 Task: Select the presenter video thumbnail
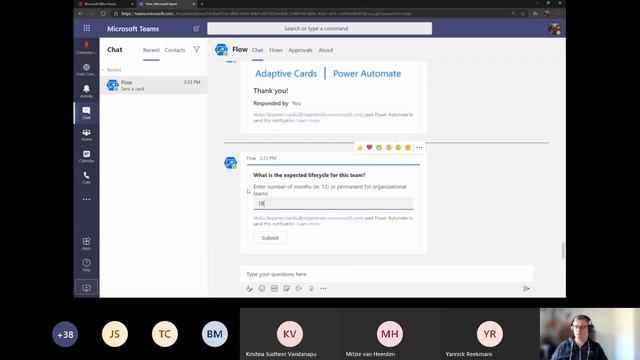(590, 334)
